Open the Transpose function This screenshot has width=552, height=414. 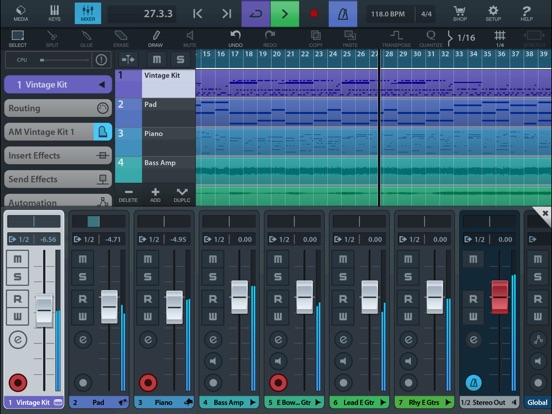pos(396,39)
